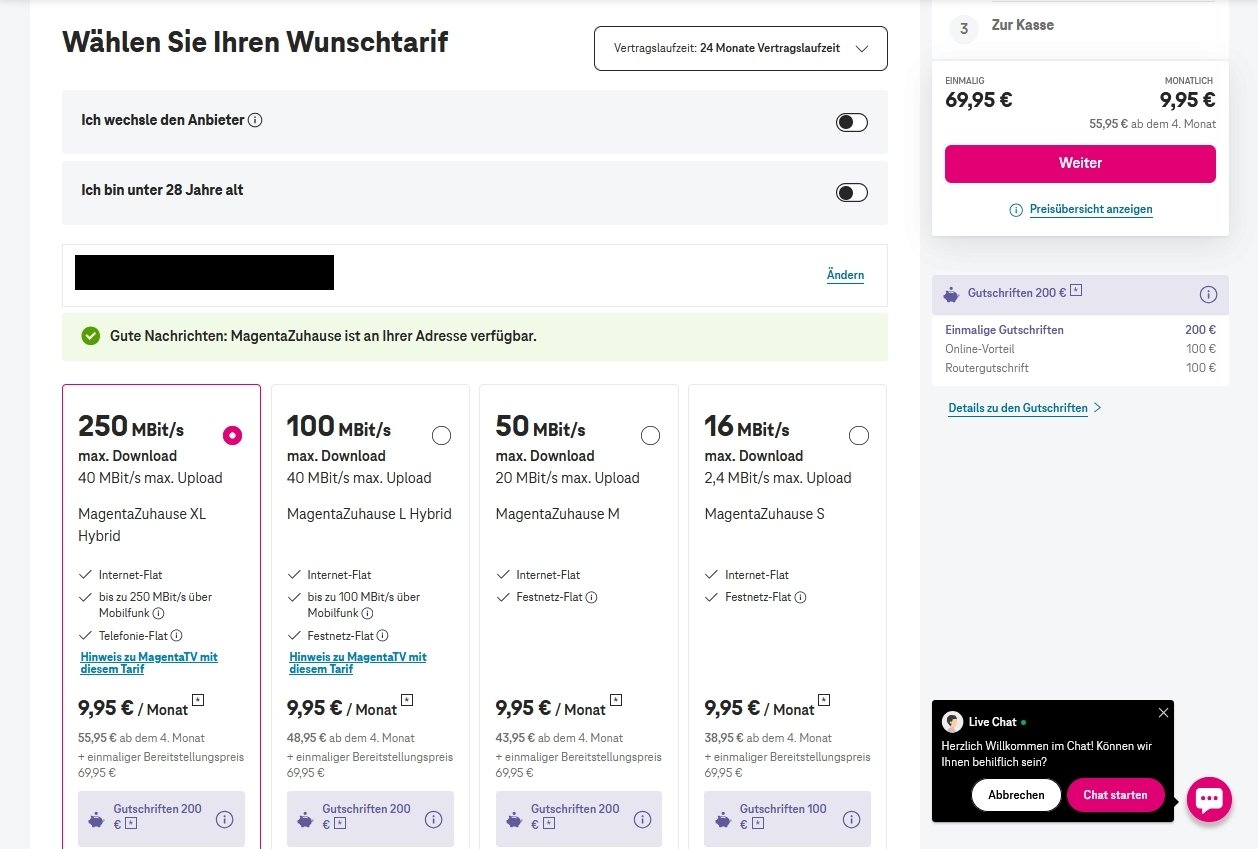Close the Live Chat popup
This screenshot has height=849, width=1258.
(x=1163, y=713)
